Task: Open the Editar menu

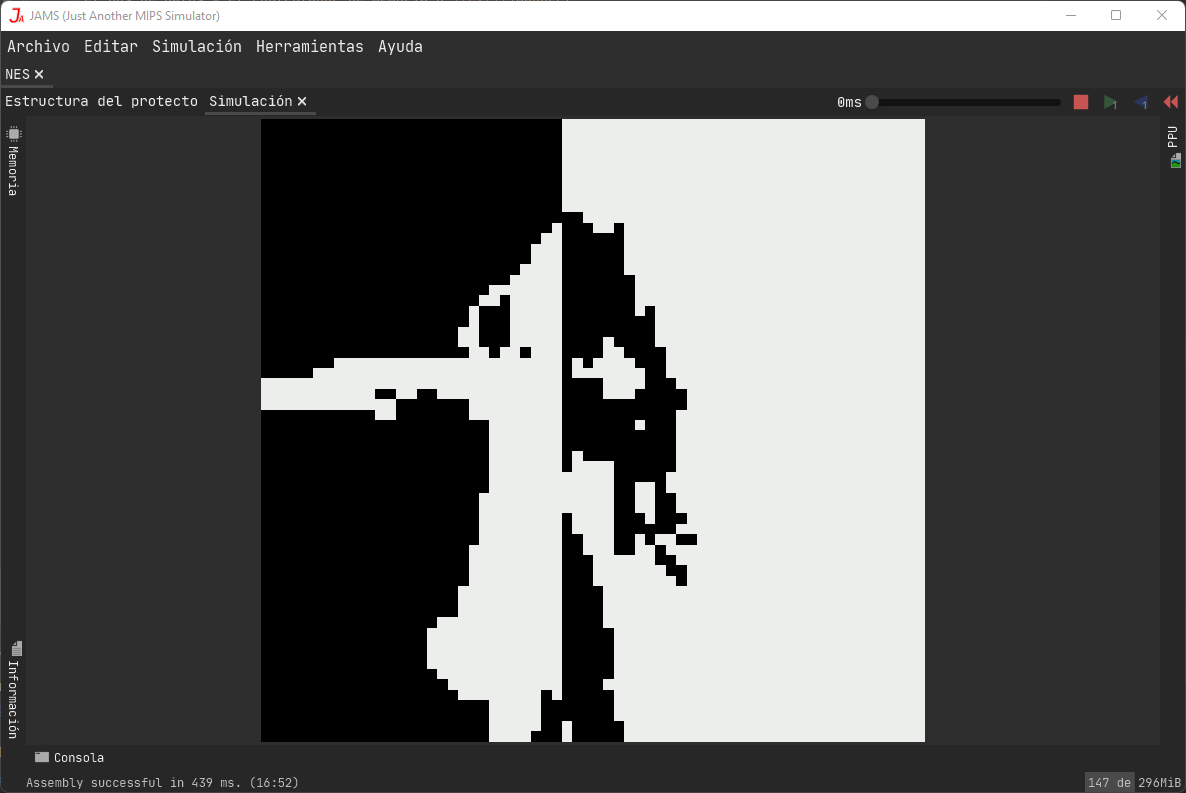Action: [x=110, y=46]
